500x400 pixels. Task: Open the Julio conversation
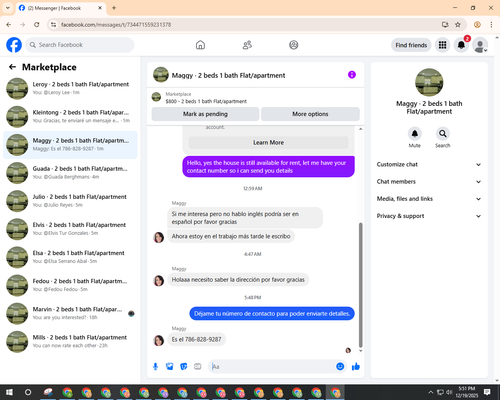coord(70,201)
